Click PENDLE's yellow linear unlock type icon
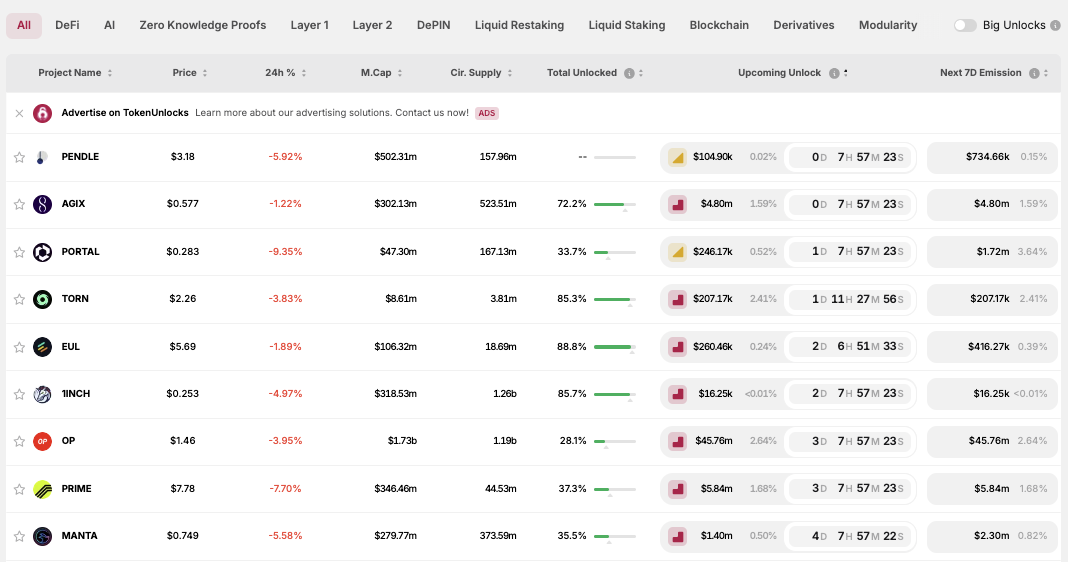Image resolution: width=1068 pixels, height=562 pixels. pos(677,157)
